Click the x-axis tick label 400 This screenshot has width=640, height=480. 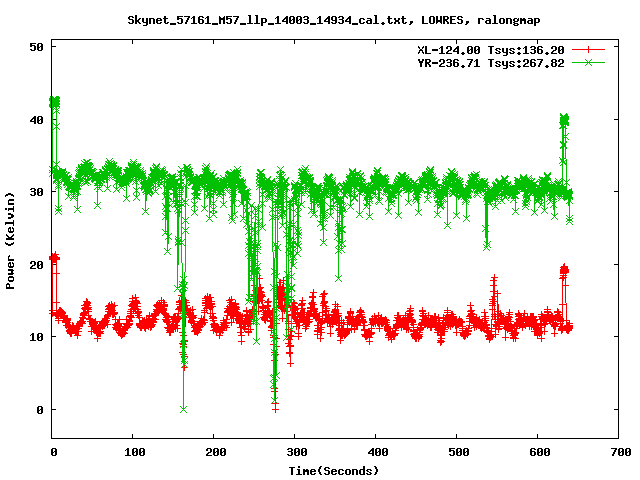[x=377, y=452]
